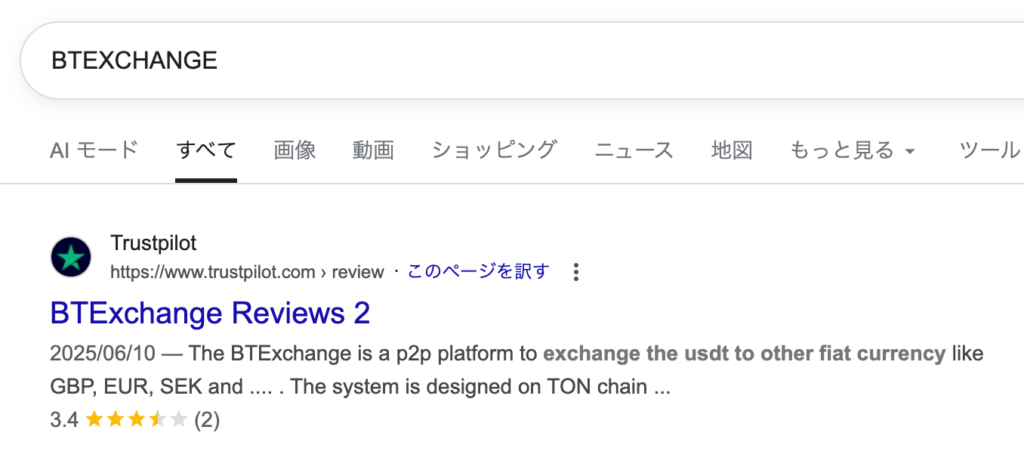Switch to the AI モード tab
1024x470 pixels.
coord(94,151)
